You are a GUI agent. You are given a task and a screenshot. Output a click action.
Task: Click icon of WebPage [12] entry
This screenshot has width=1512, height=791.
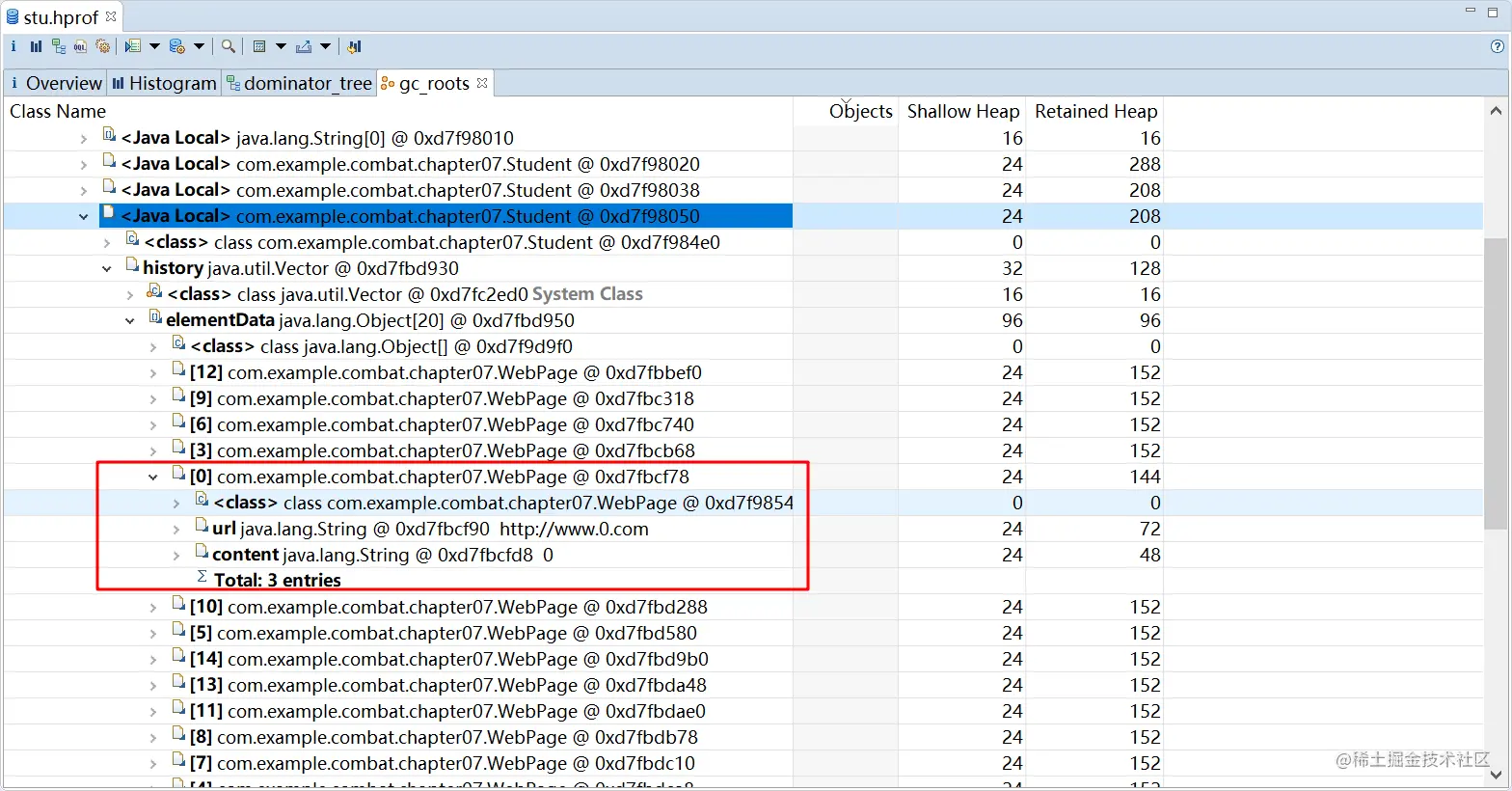coord(178,369)
